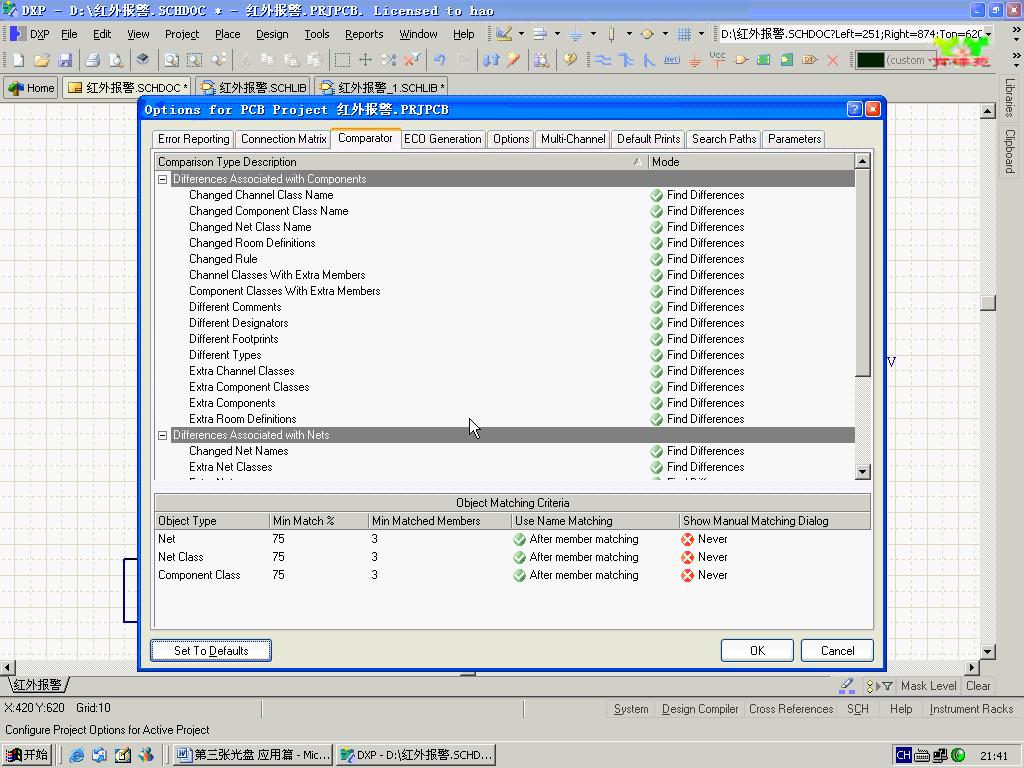
Task: Select the red X No ERC tool
Action: (833, 60)
